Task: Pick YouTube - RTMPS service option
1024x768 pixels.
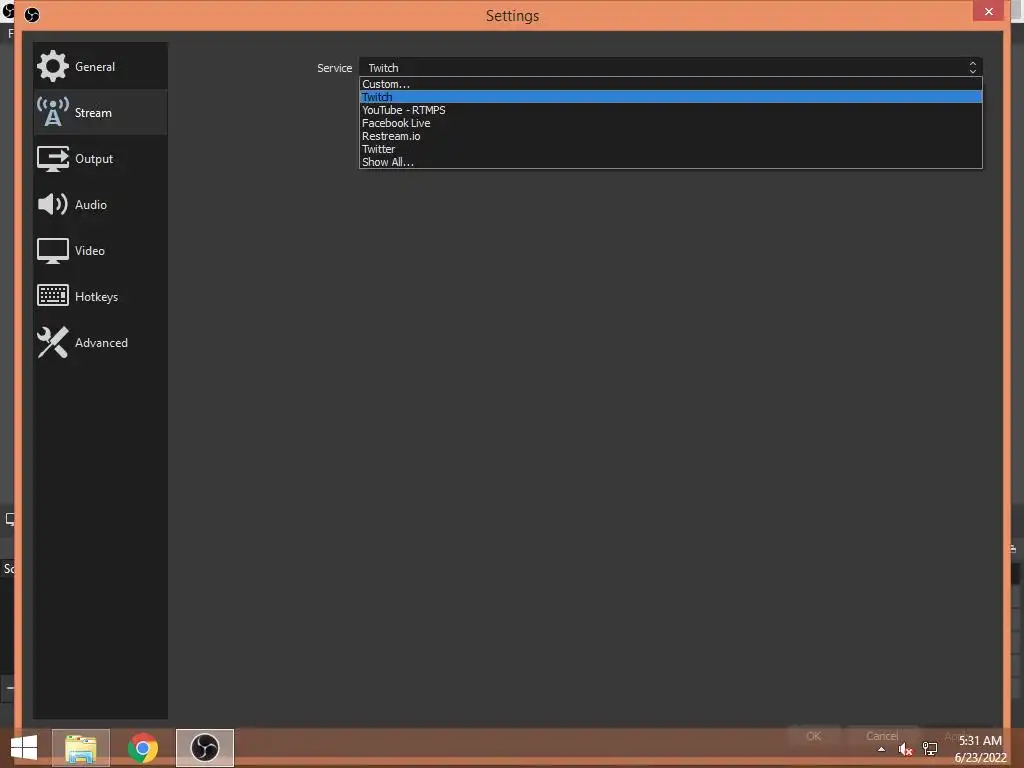Action: (x=671, y=110)
